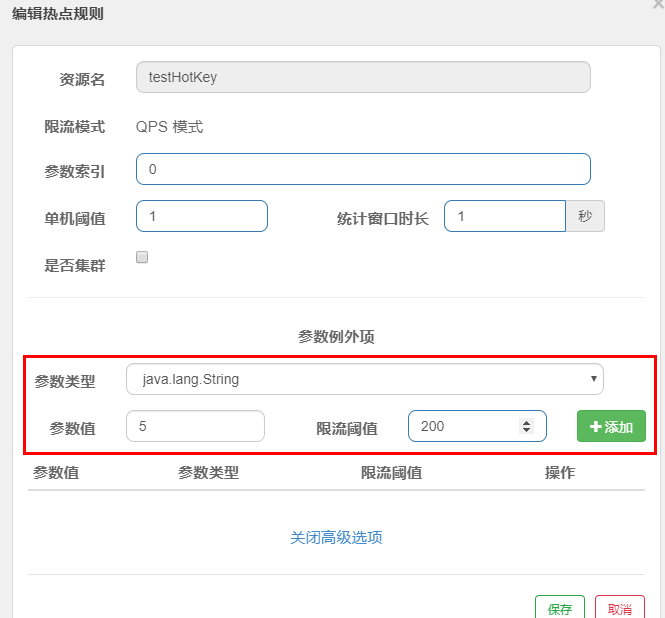Click the 限流阈值 table column header
The height and width of the screenshot is (618, 665).
[x=391, y=473]
